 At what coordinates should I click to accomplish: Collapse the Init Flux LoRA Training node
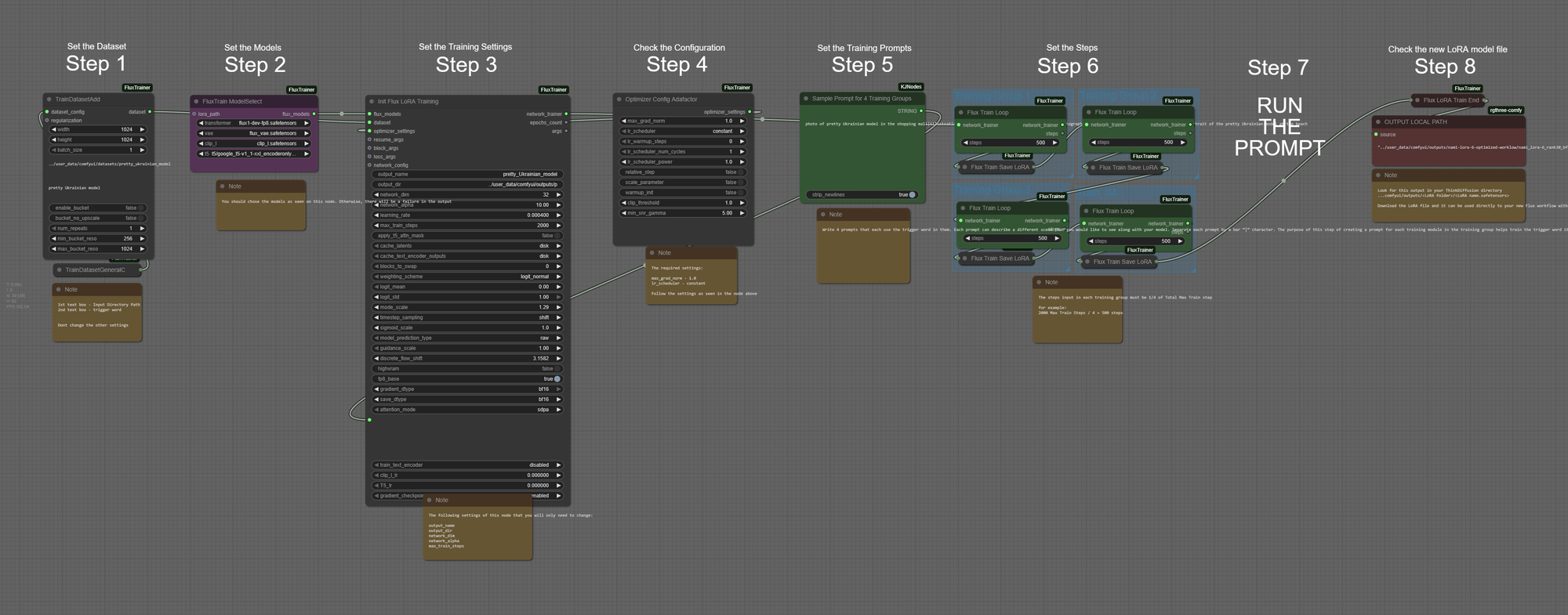tap(371, 102)
